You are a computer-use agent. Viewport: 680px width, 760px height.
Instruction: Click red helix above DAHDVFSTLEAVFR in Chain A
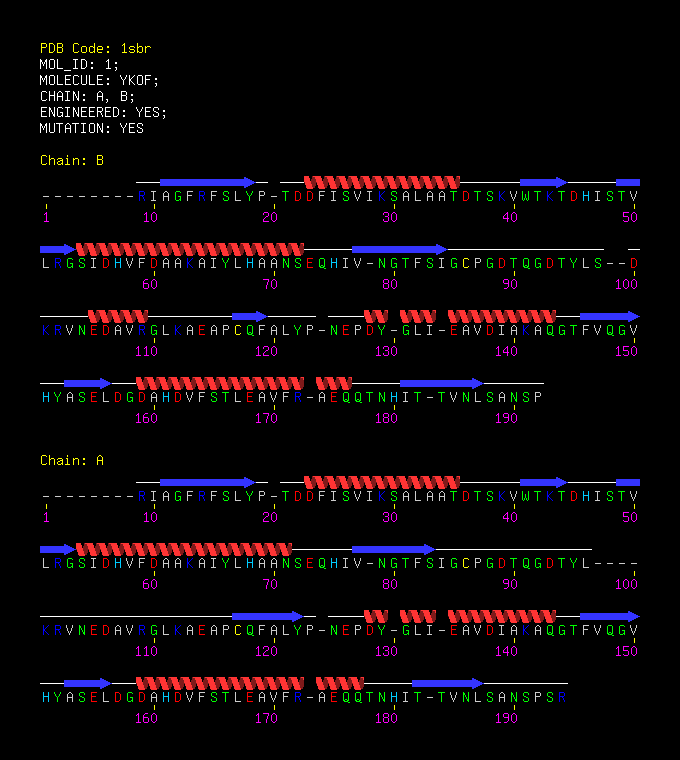coord(220,683)
